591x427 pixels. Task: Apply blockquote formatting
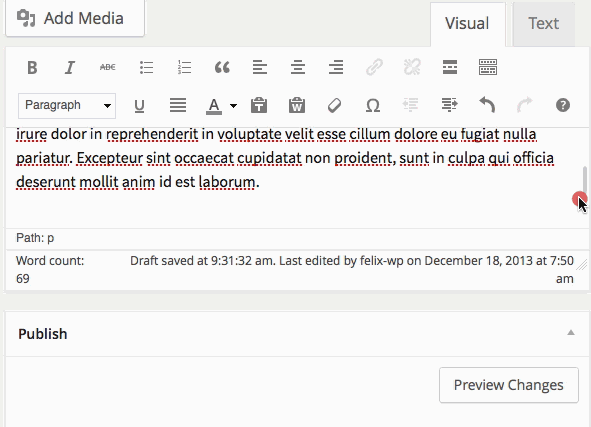point(222,68)
